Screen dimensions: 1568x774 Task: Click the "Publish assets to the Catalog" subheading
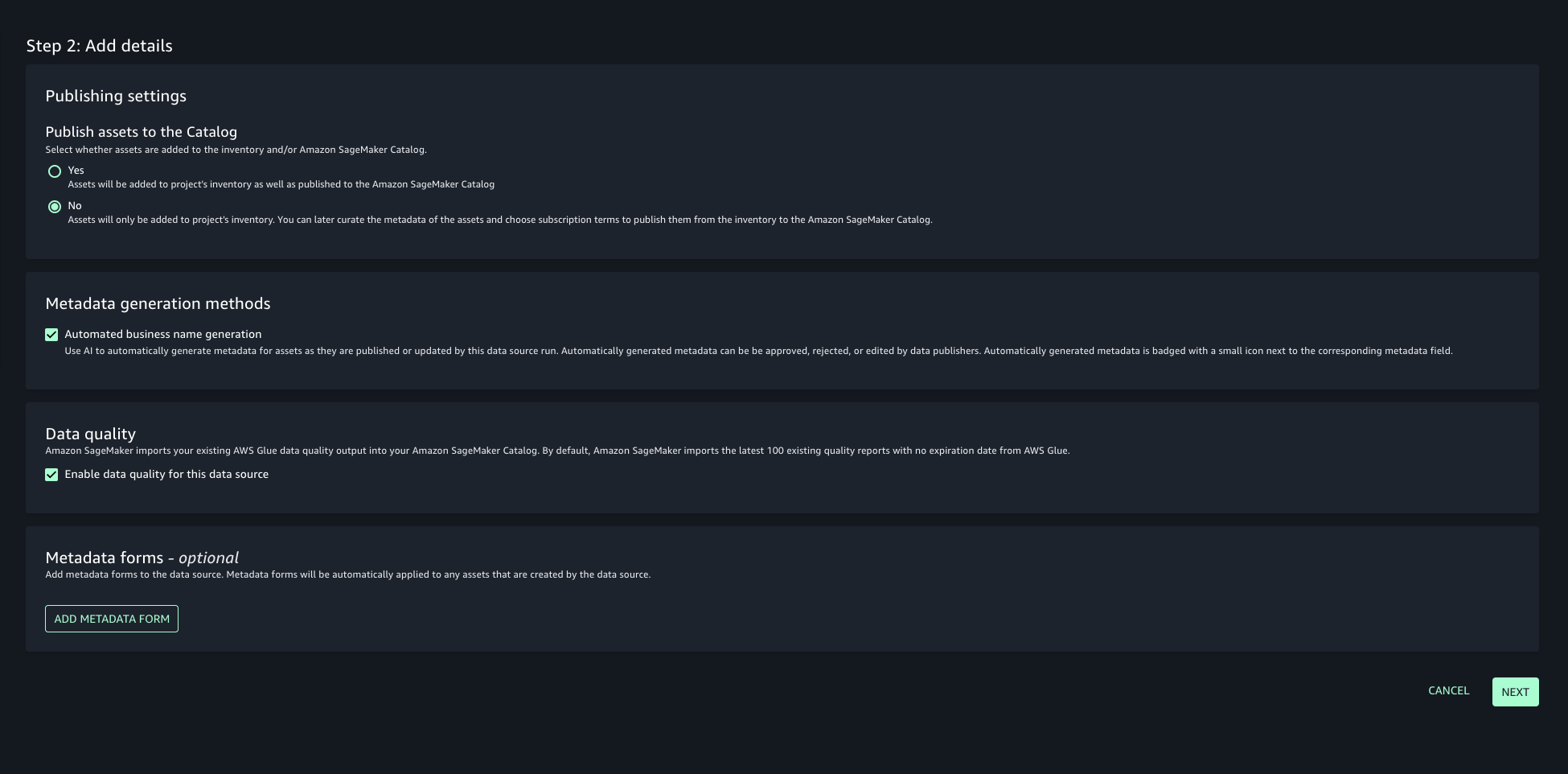[141, 132]
